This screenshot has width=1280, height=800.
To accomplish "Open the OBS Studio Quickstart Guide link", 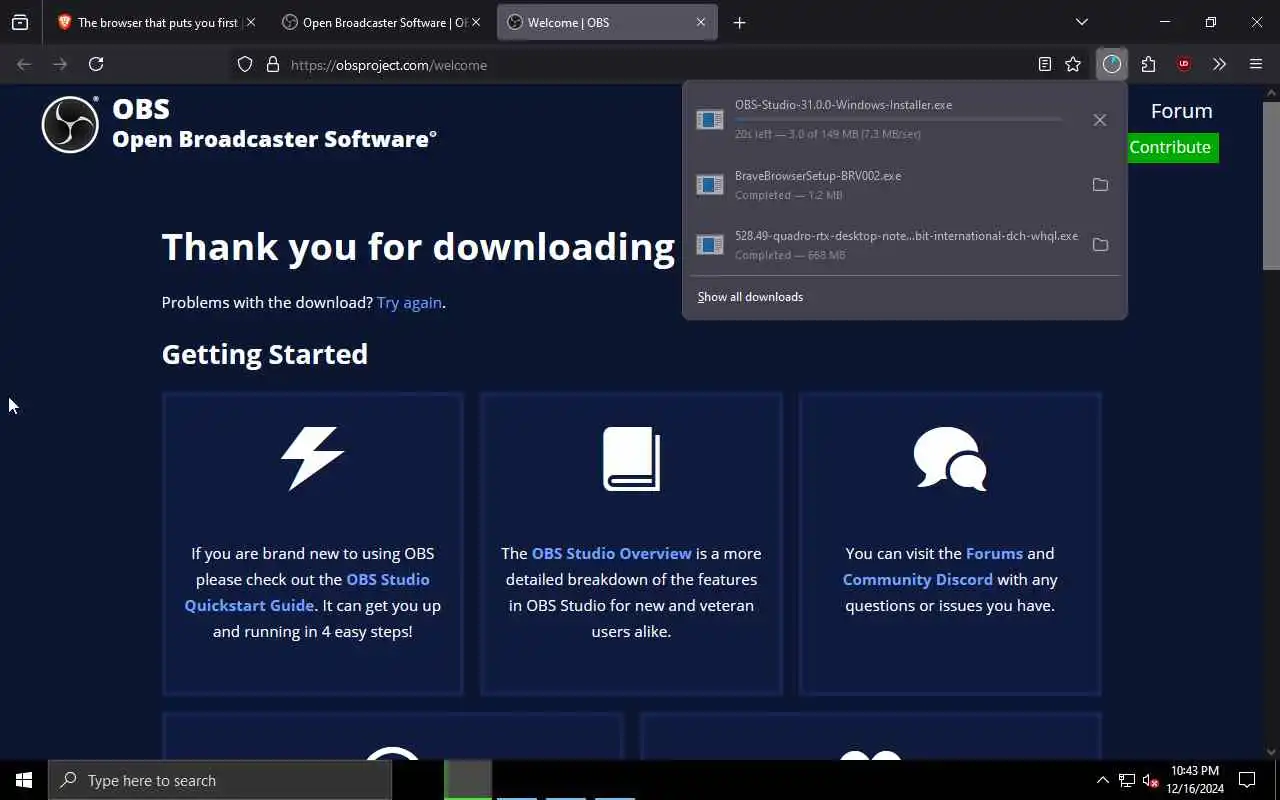I will (307, 592).
